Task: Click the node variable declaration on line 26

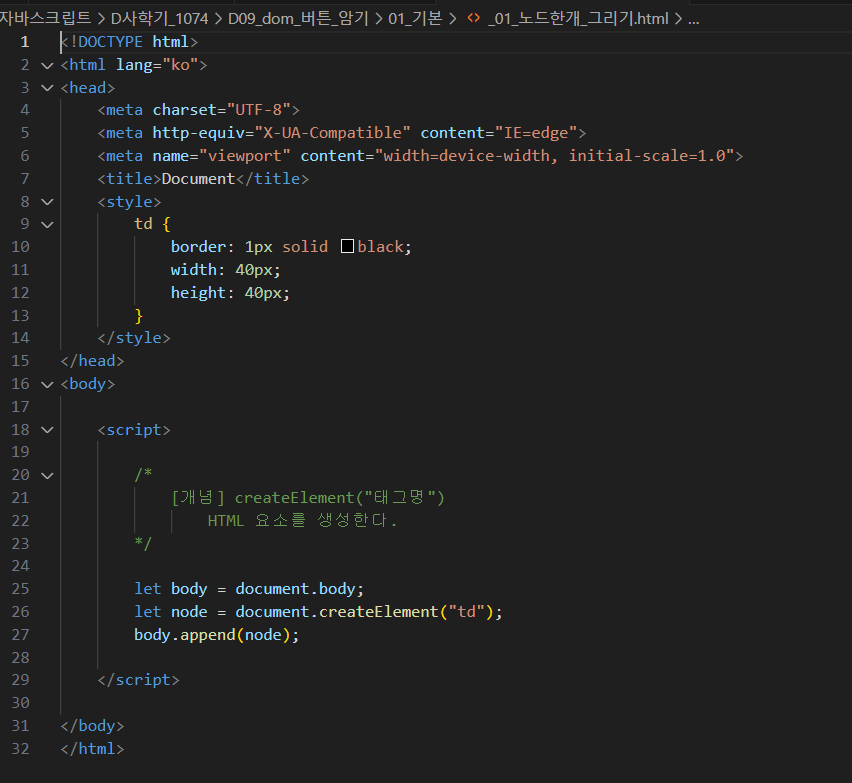Action: click(189, 612)
